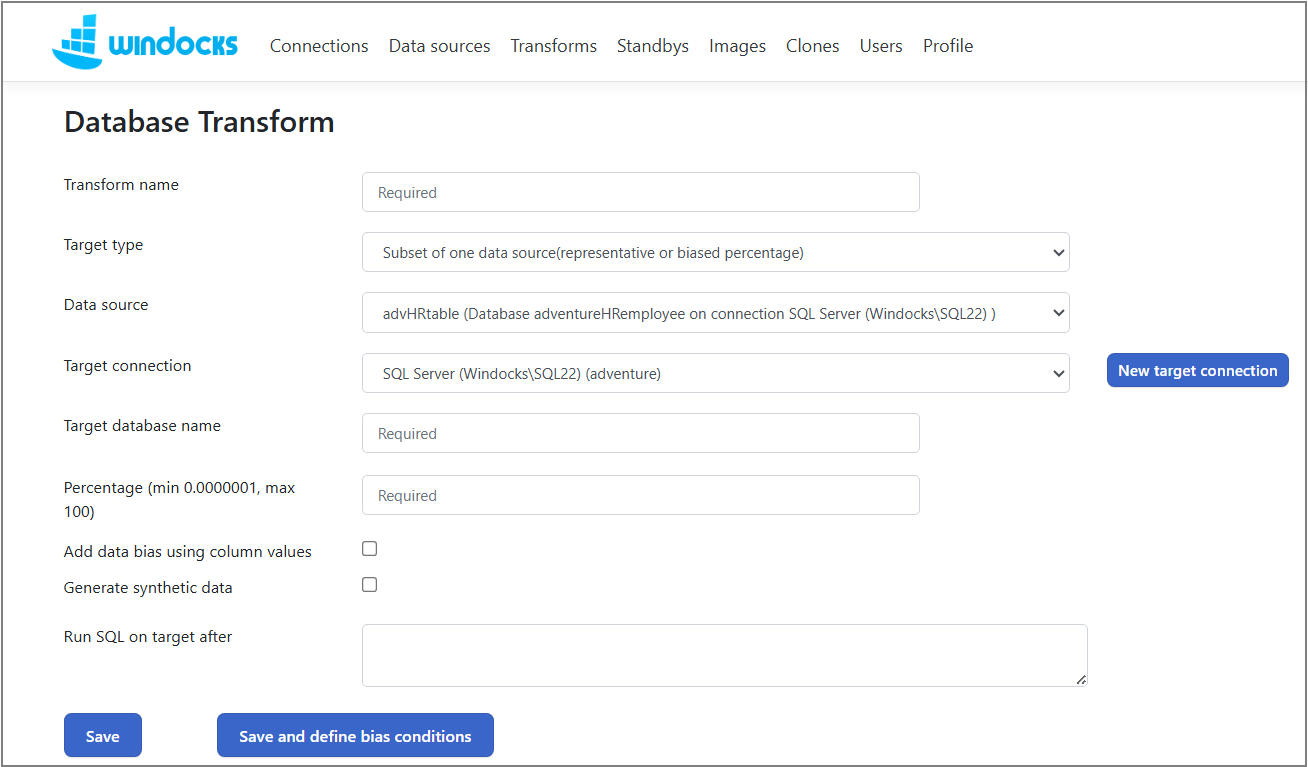Enable Generate synthetic data

point(369,584)
